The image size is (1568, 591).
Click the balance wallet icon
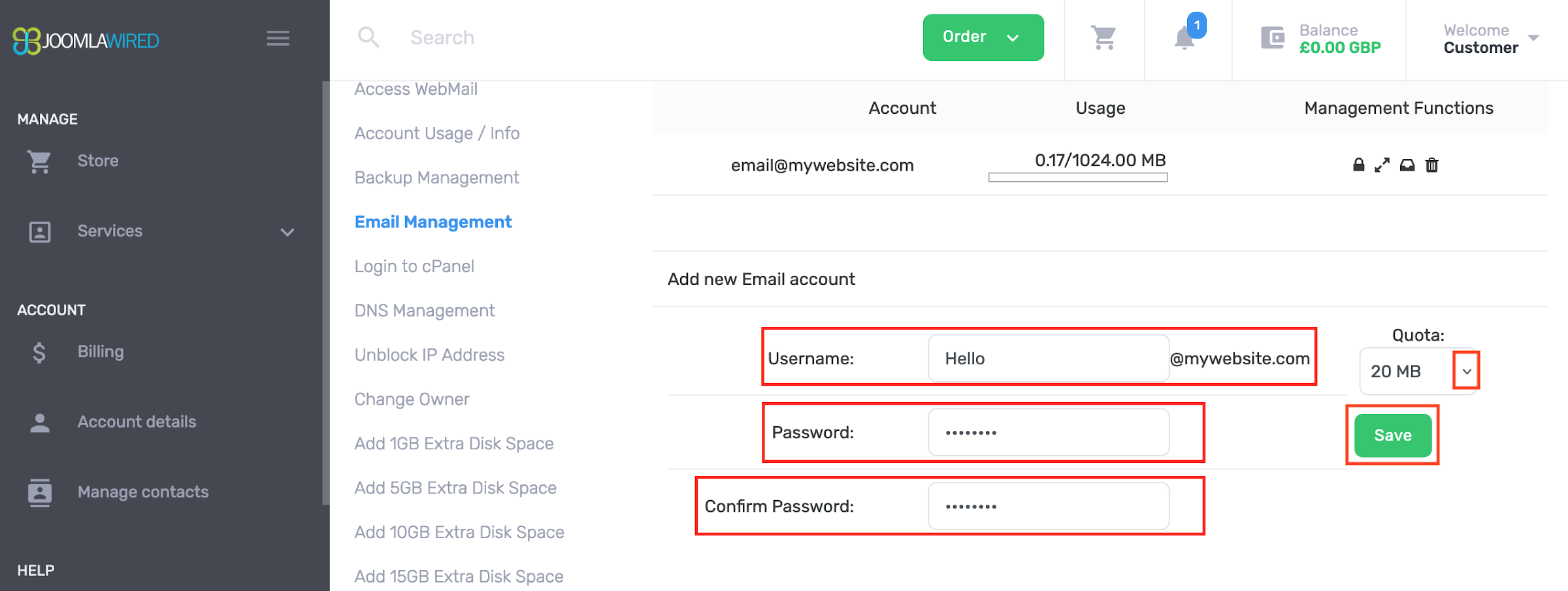[1273, 38]
